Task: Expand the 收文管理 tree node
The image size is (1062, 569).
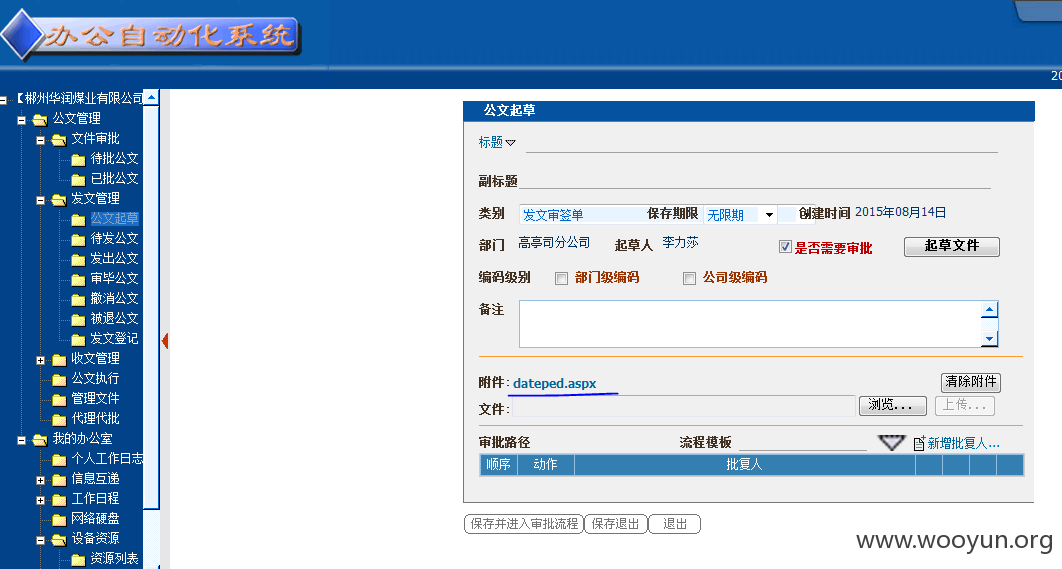Action: (x=40, y=360)
